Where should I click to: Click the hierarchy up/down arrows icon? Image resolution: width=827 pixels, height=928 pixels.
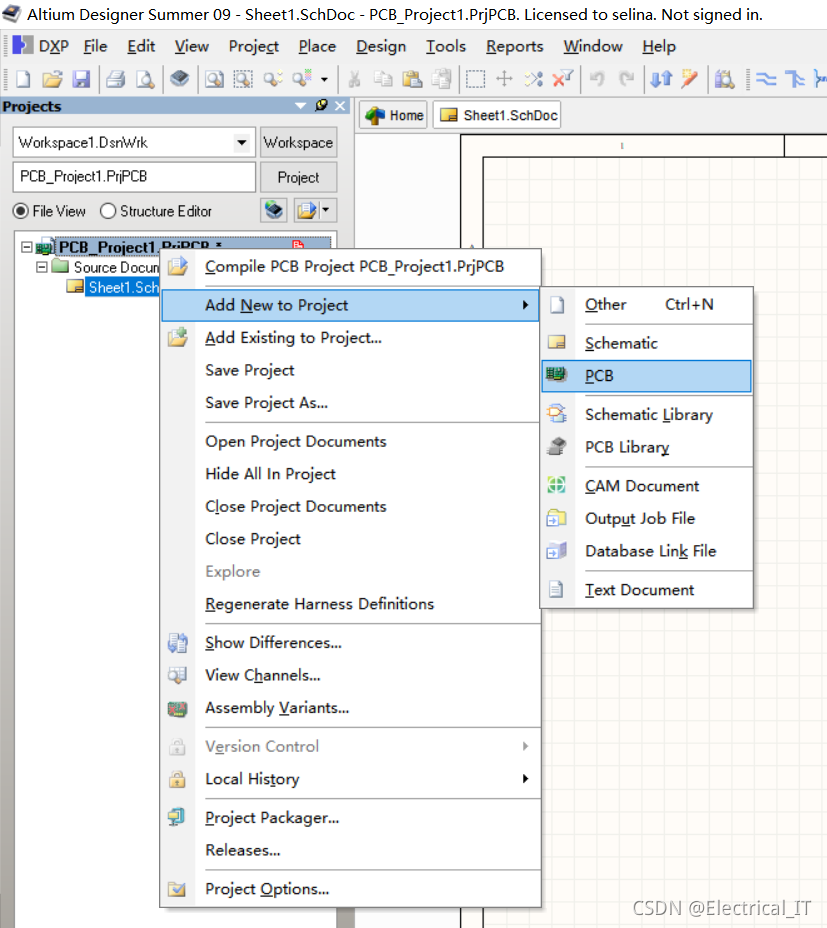coord(661,79)
